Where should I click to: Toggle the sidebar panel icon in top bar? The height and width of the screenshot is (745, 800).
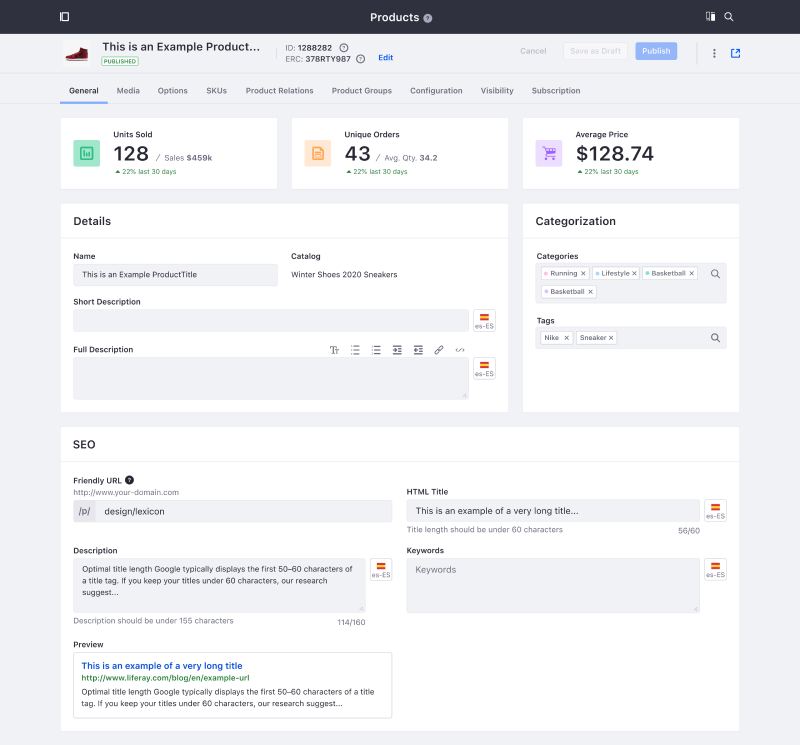(64, 17)
